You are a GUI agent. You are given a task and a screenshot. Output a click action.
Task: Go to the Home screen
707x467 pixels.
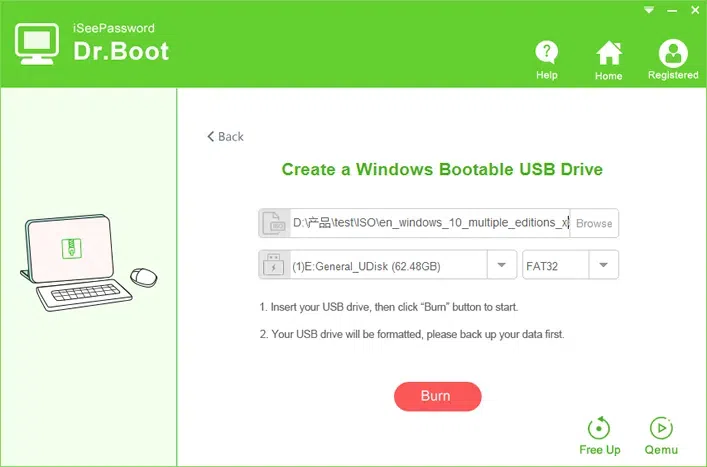[608, 53]
